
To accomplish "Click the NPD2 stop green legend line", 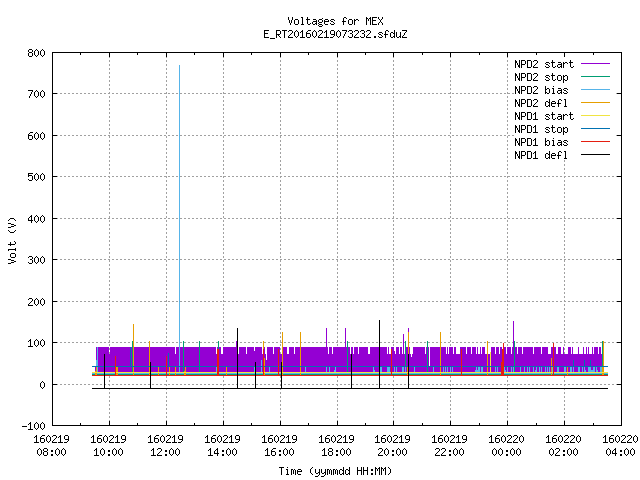I will (595, 77).
